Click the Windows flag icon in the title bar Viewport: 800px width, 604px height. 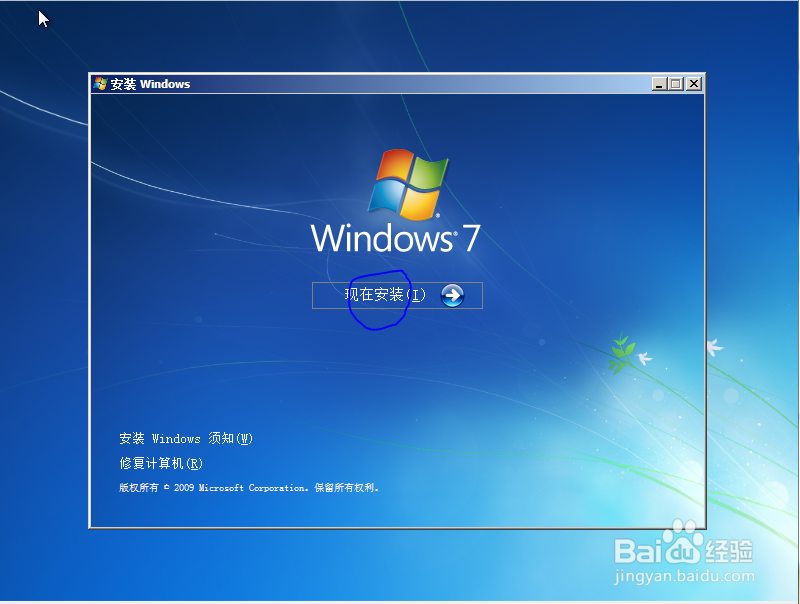[98, 84]
